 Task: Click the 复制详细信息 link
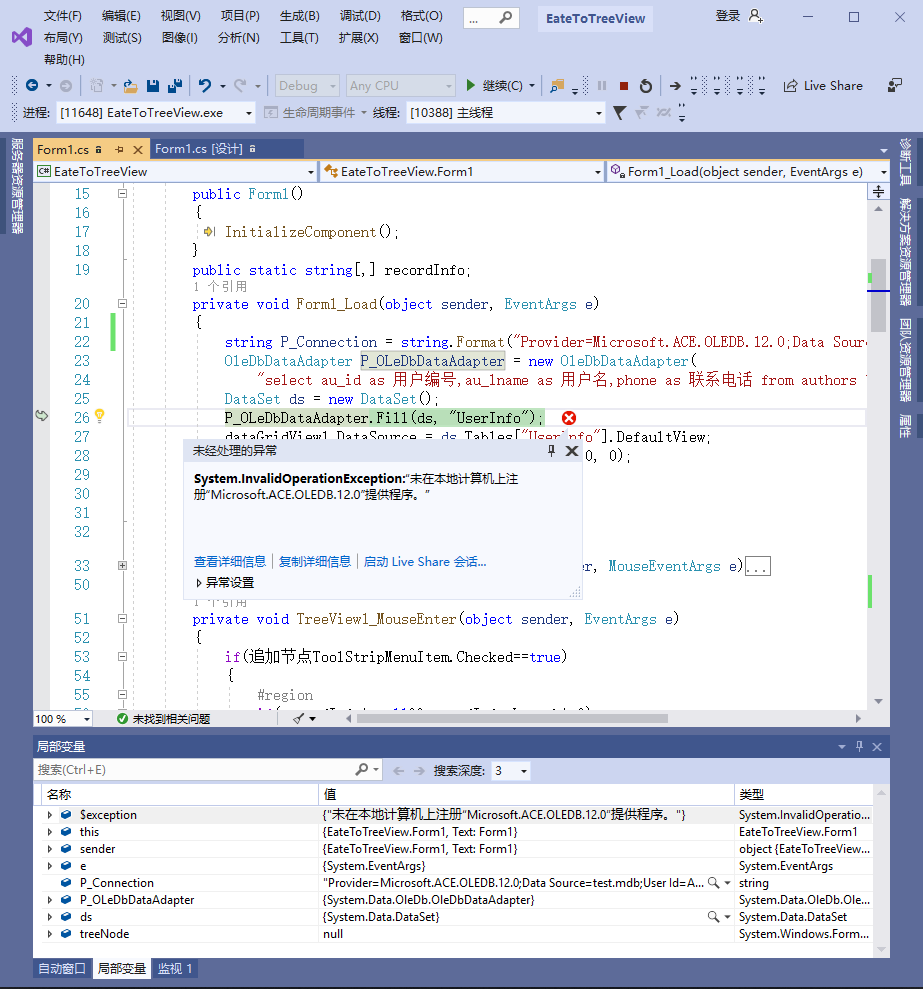pos(315,561)
